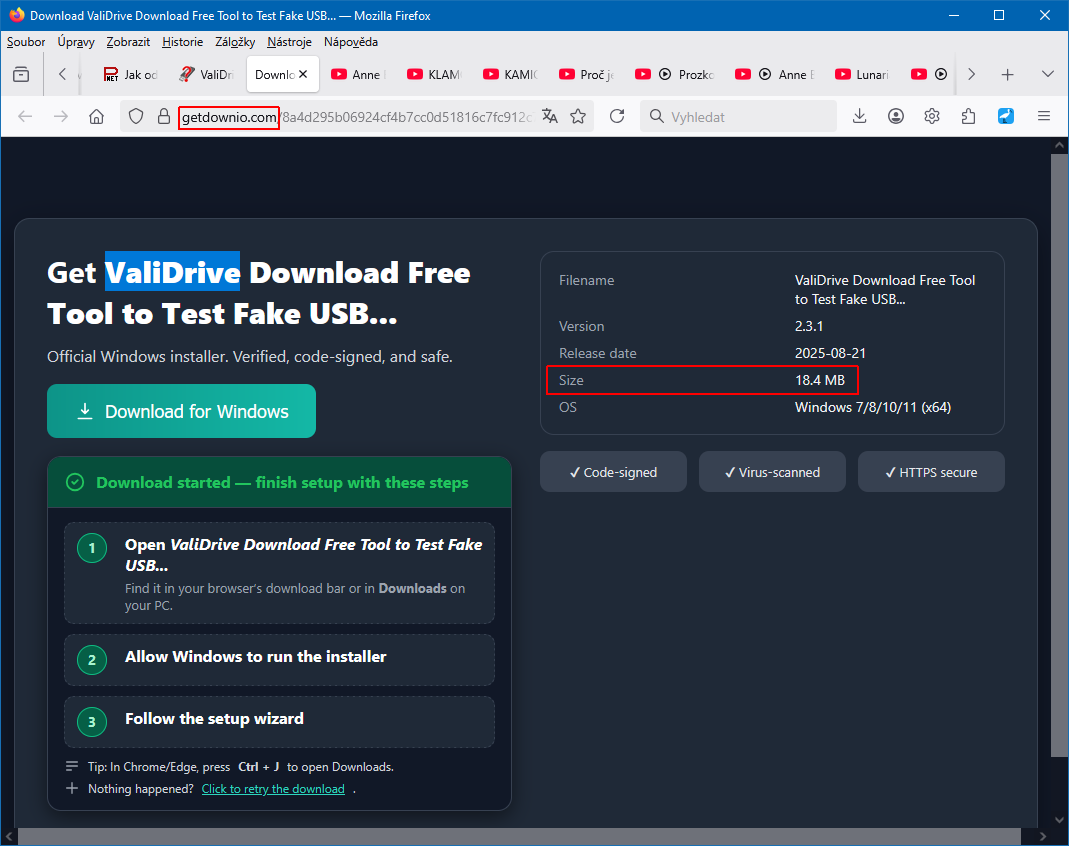Viewport: 1069px width, 846px height.
Task: Click the blue extension icon in toolbar
Action: click(x=1006, y=117)
